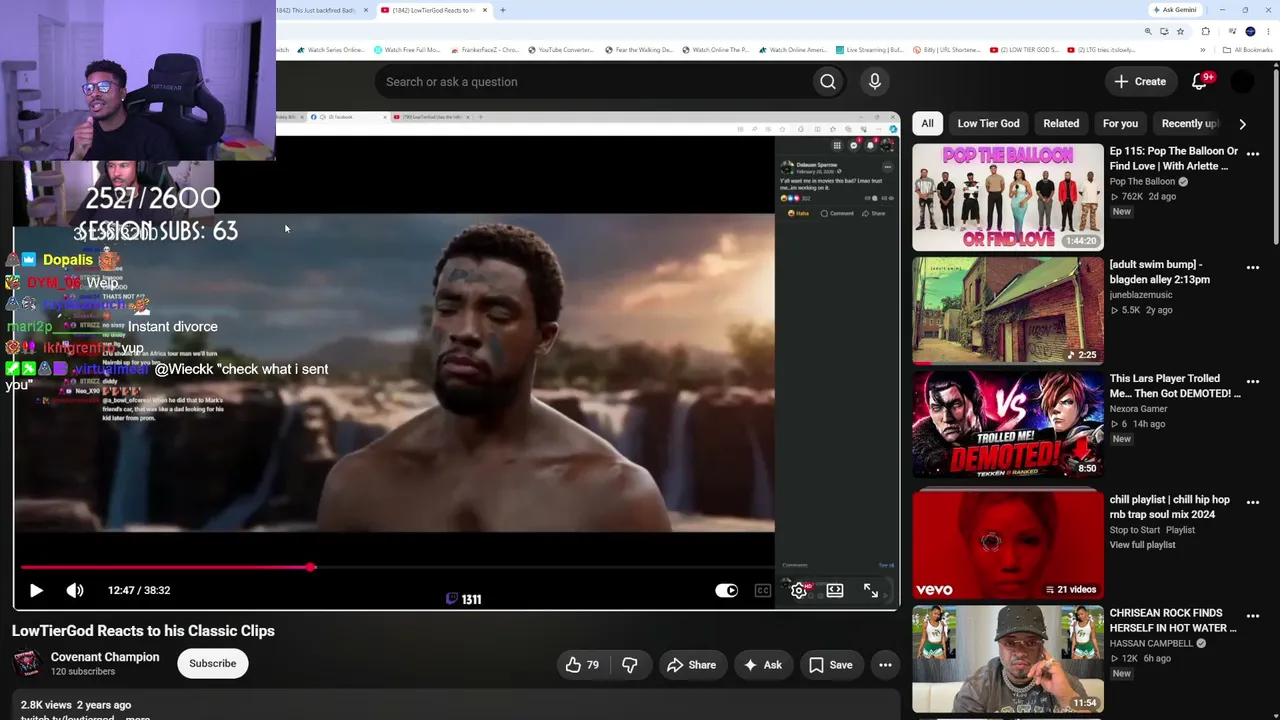Viewport: 1280px width, 720px height.
Task: Toggle the autoplay switch in the player
Action: tap(726, 590)
